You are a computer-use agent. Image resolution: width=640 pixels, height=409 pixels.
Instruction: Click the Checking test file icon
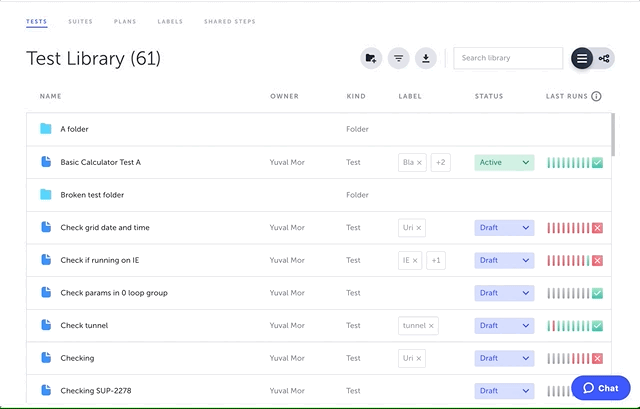coord(46,358)
